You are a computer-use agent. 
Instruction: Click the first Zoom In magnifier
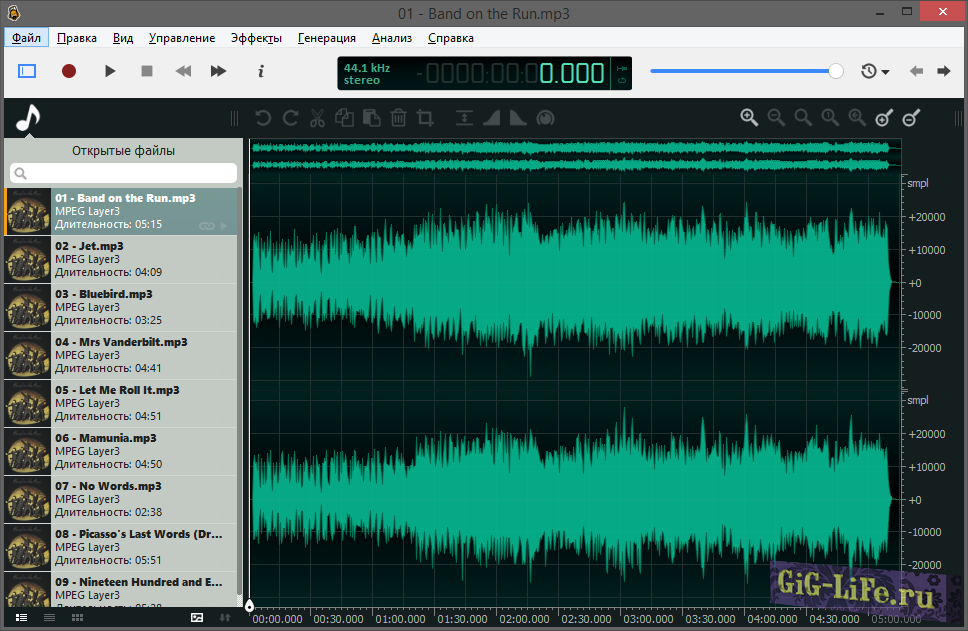point(749,118)
